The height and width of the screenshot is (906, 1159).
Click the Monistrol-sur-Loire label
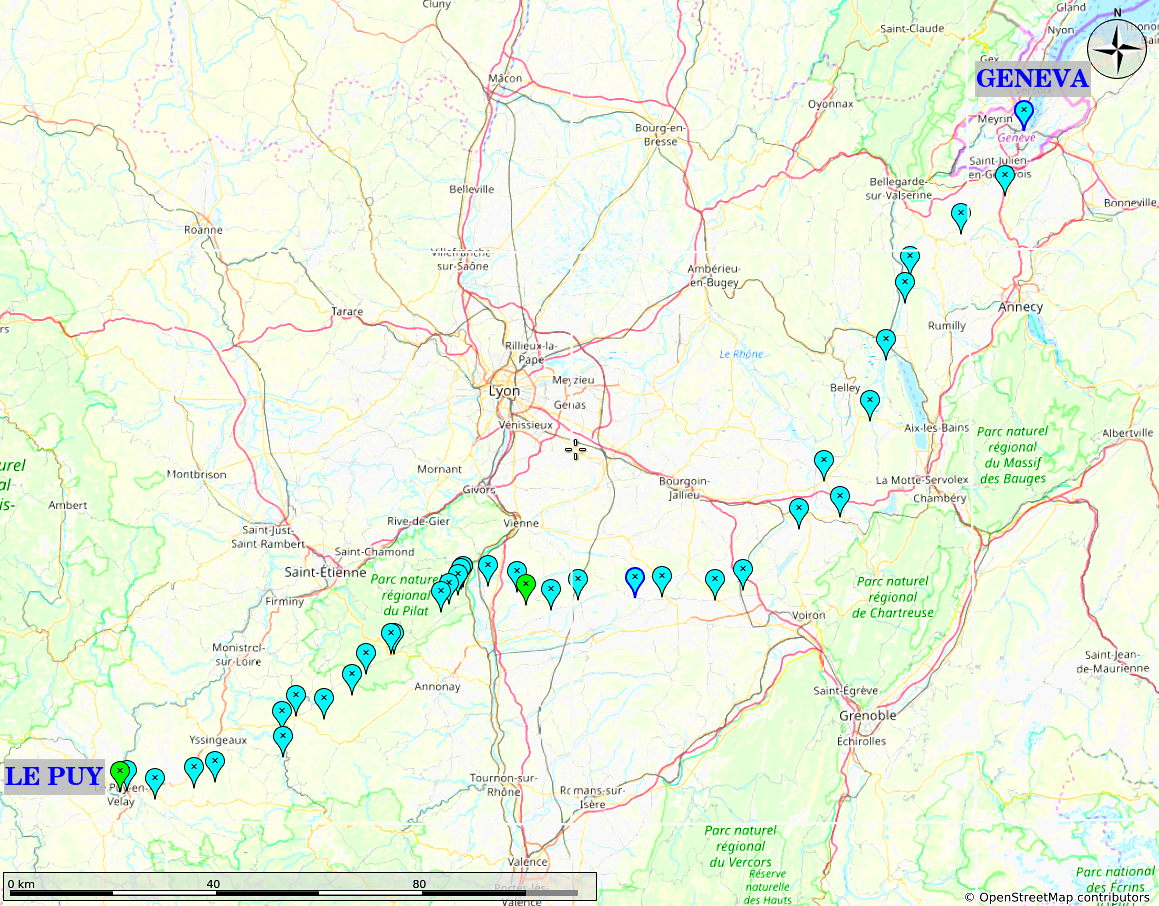238,655
